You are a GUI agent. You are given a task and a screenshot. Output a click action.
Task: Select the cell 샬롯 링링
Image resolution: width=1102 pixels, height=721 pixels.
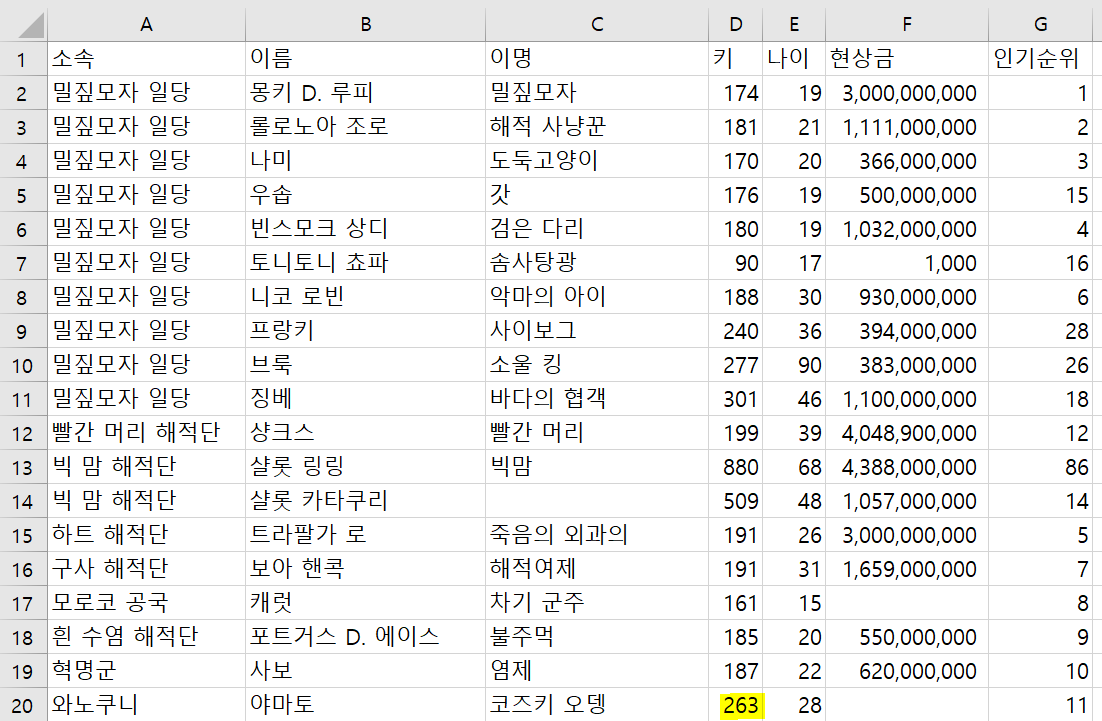(365, 467)
